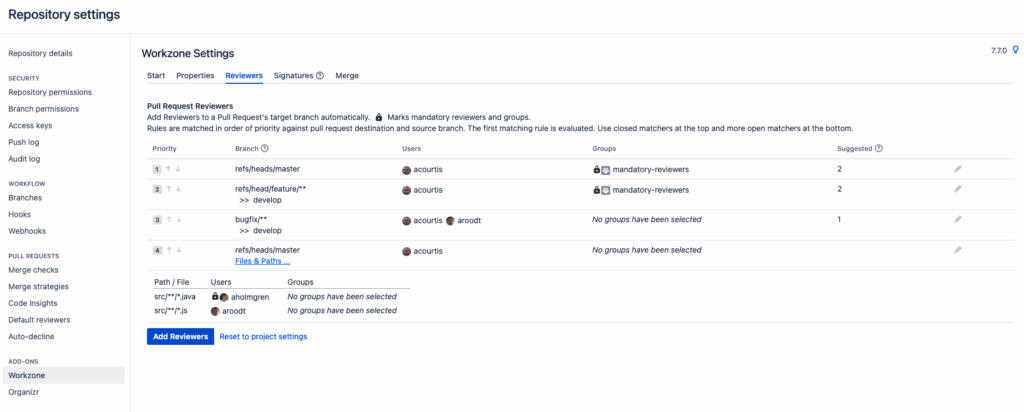Move priority 1 rule down
The height and width of the screenshot is (412, 1024).
(x=179, y=169)
